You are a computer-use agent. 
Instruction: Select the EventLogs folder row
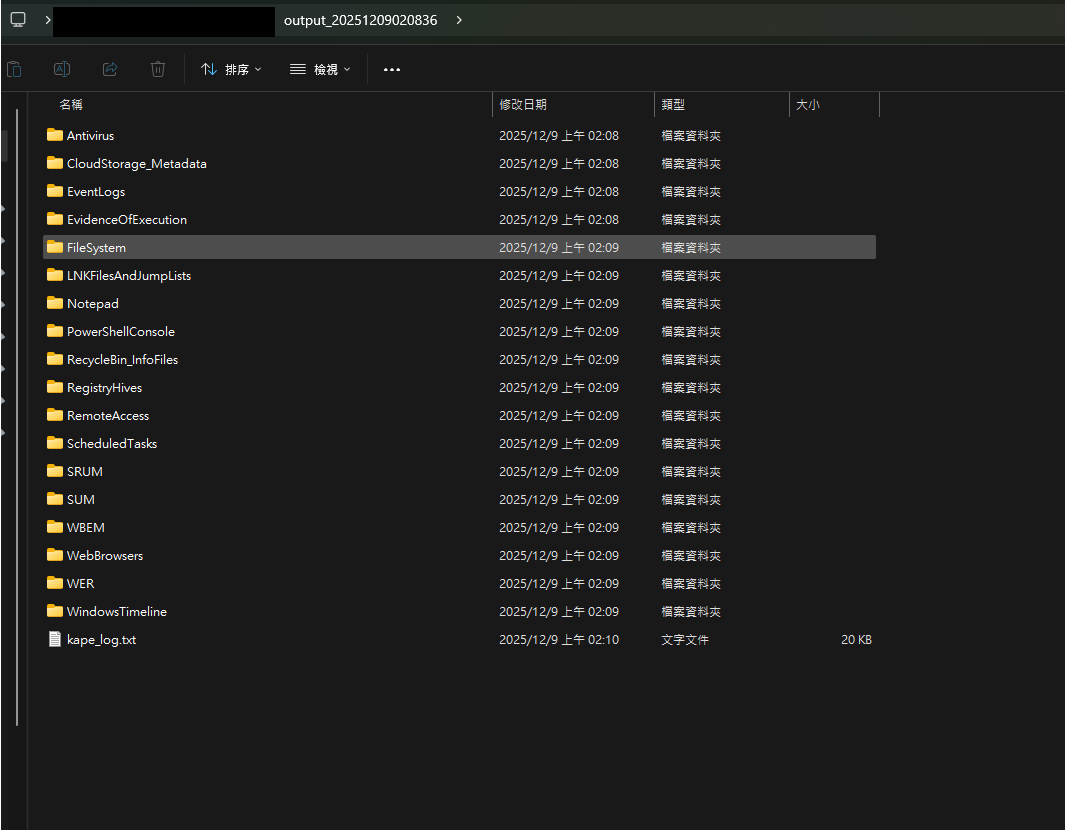[96, 191]
